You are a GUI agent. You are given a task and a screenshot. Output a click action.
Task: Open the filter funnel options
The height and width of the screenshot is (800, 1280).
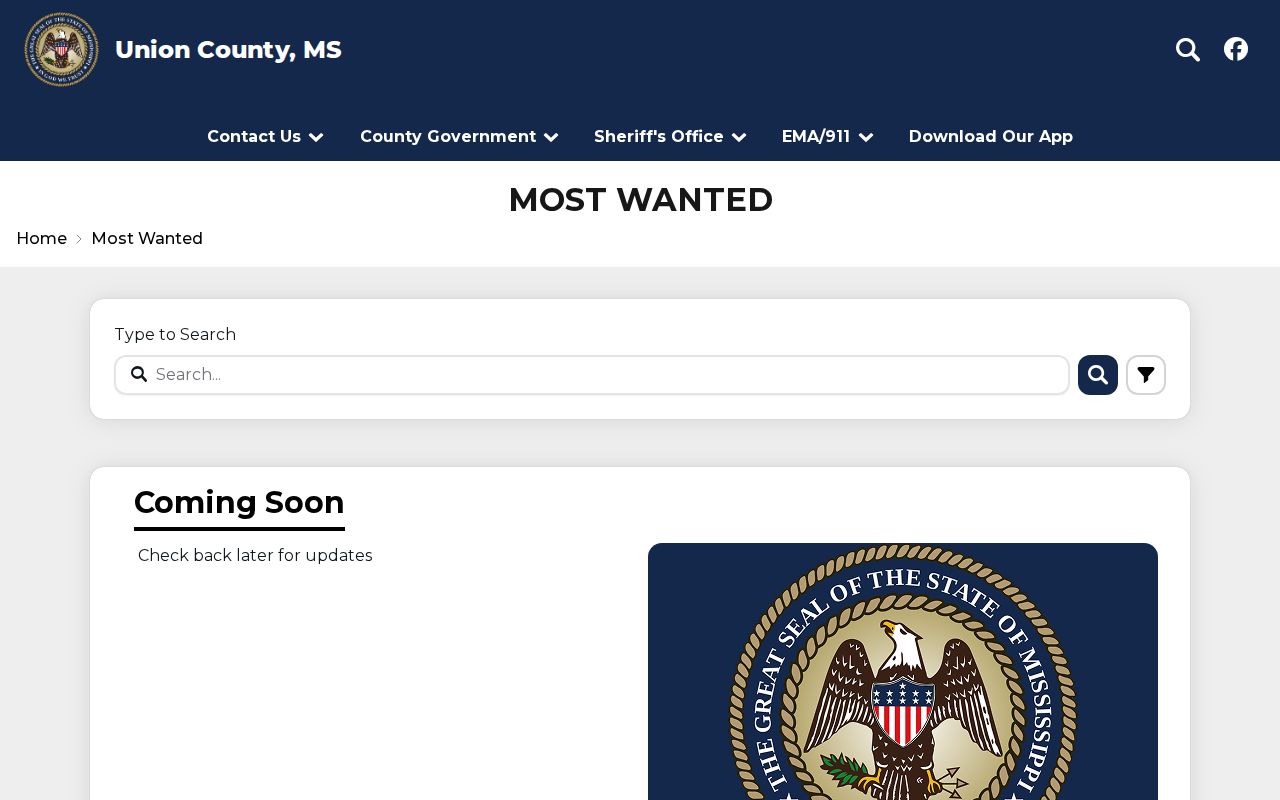[1146, 375]
